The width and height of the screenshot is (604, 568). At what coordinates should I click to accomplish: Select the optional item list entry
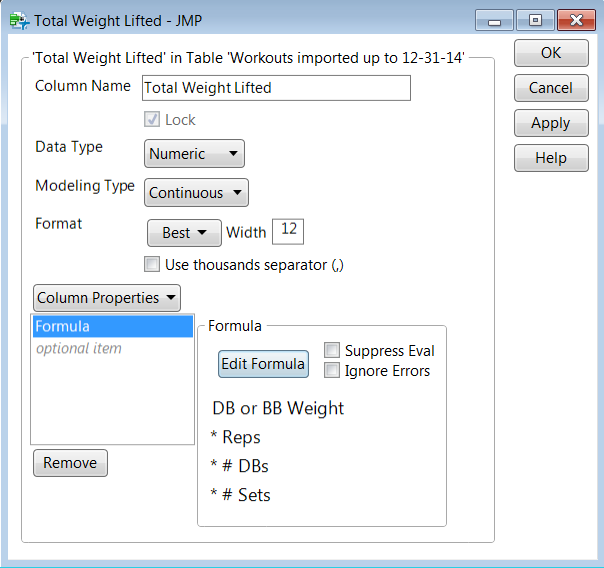click(x=79, y=349)
